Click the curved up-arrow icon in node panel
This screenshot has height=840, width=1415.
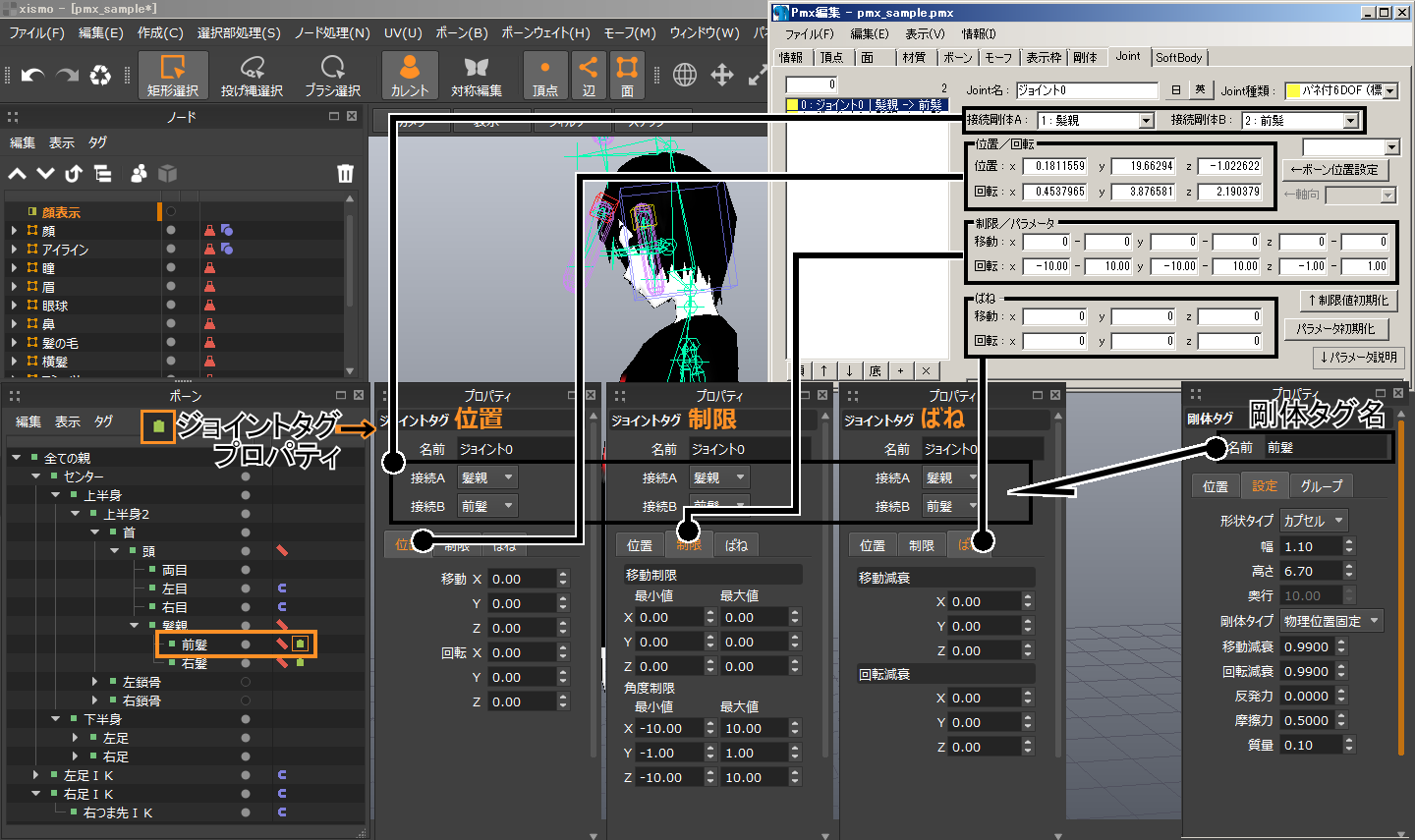[x=74, y=174]
